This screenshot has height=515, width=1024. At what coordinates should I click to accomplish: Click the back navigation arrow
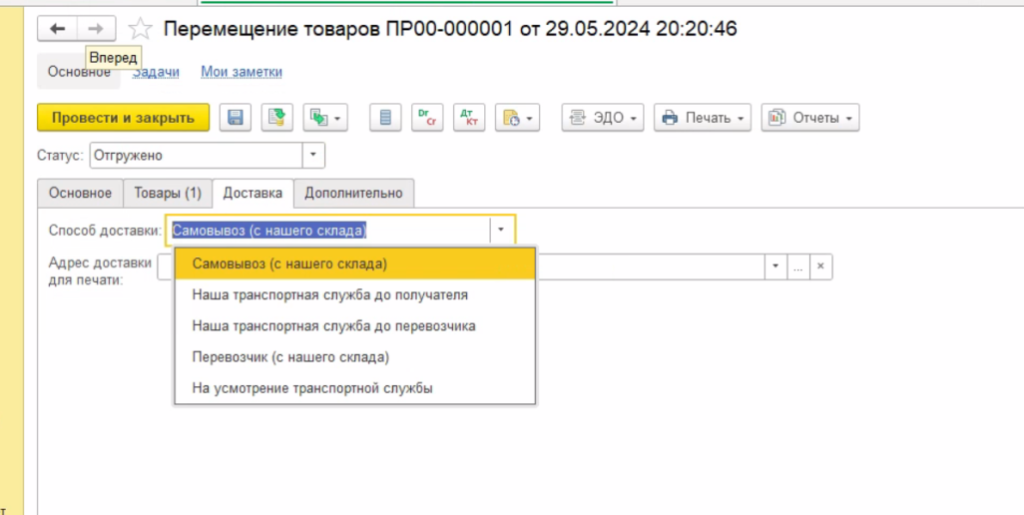57,29
